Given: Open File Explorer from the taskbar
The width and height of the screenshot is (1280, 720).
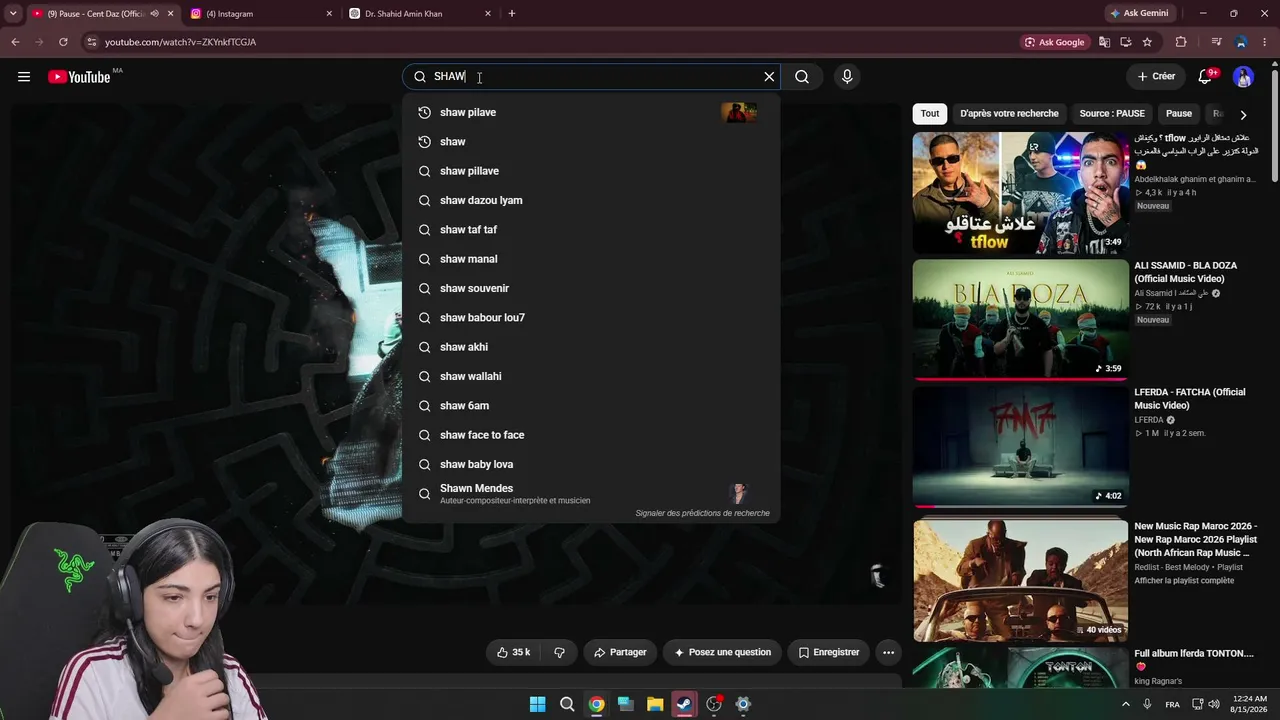Looking at the screenshot, I should (655, 704).
